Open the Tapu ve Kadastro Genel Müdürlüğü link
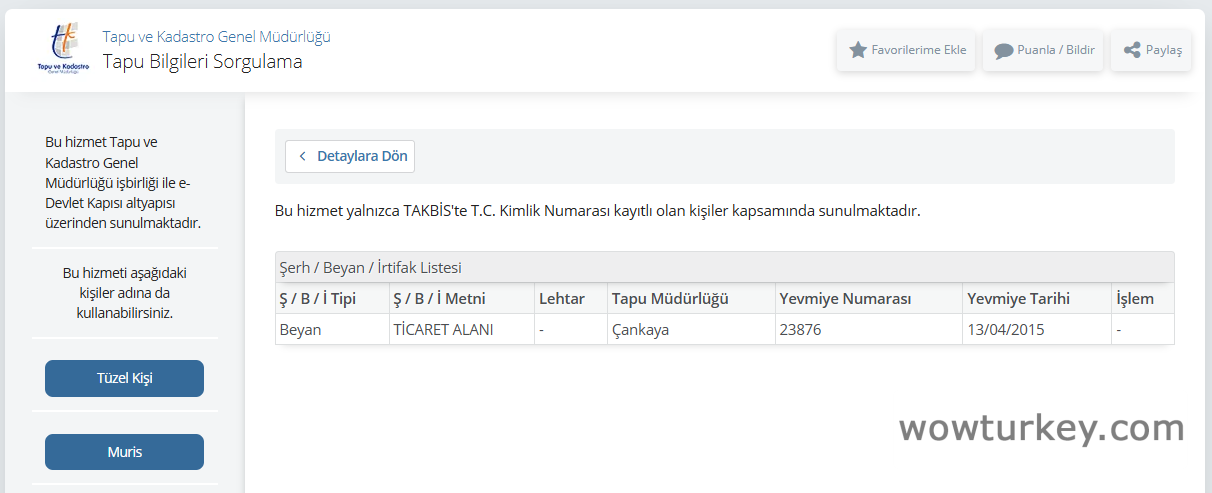 click(216, 37)
